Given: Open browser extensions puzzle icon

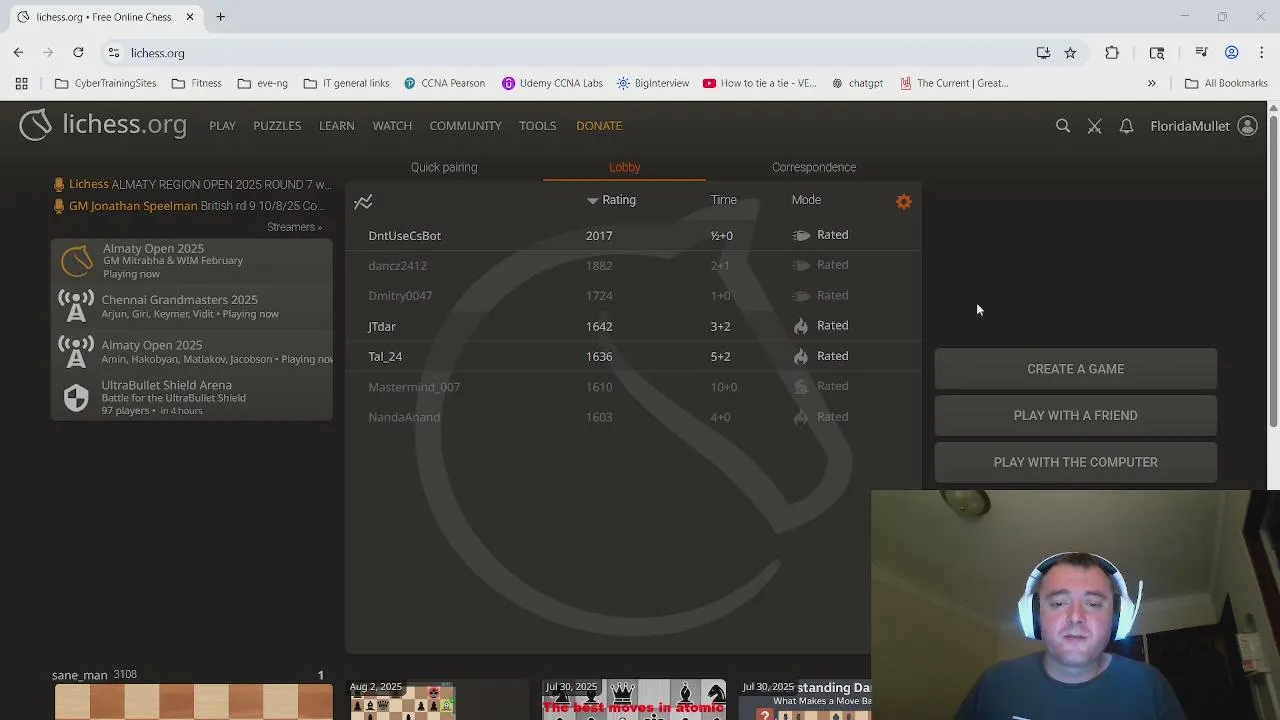Looking at the screenshot, I should 1112,53.
